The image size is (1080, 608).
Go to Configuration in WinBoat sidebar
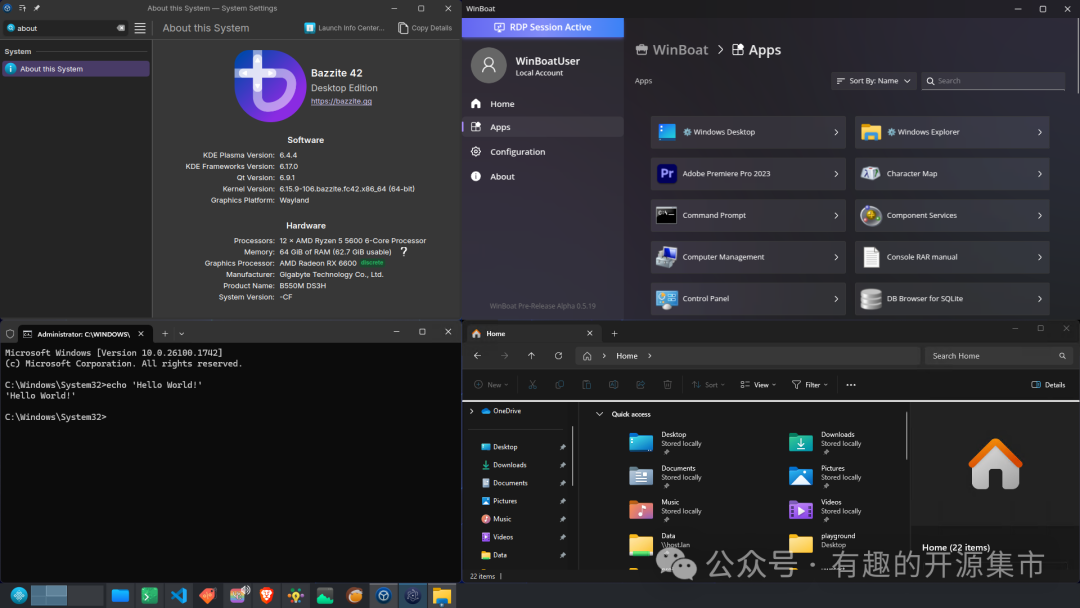(517, 152)
